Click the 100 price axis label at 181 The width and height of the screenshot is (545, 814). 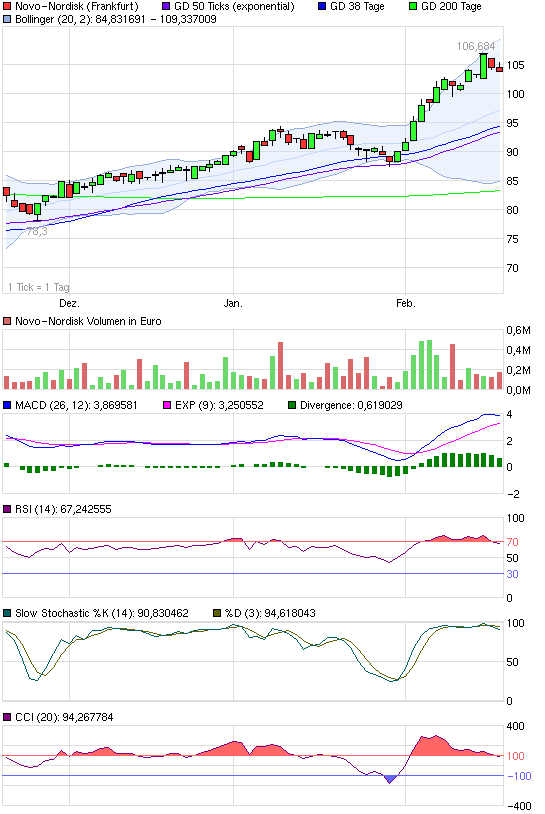tap(515, 94)
